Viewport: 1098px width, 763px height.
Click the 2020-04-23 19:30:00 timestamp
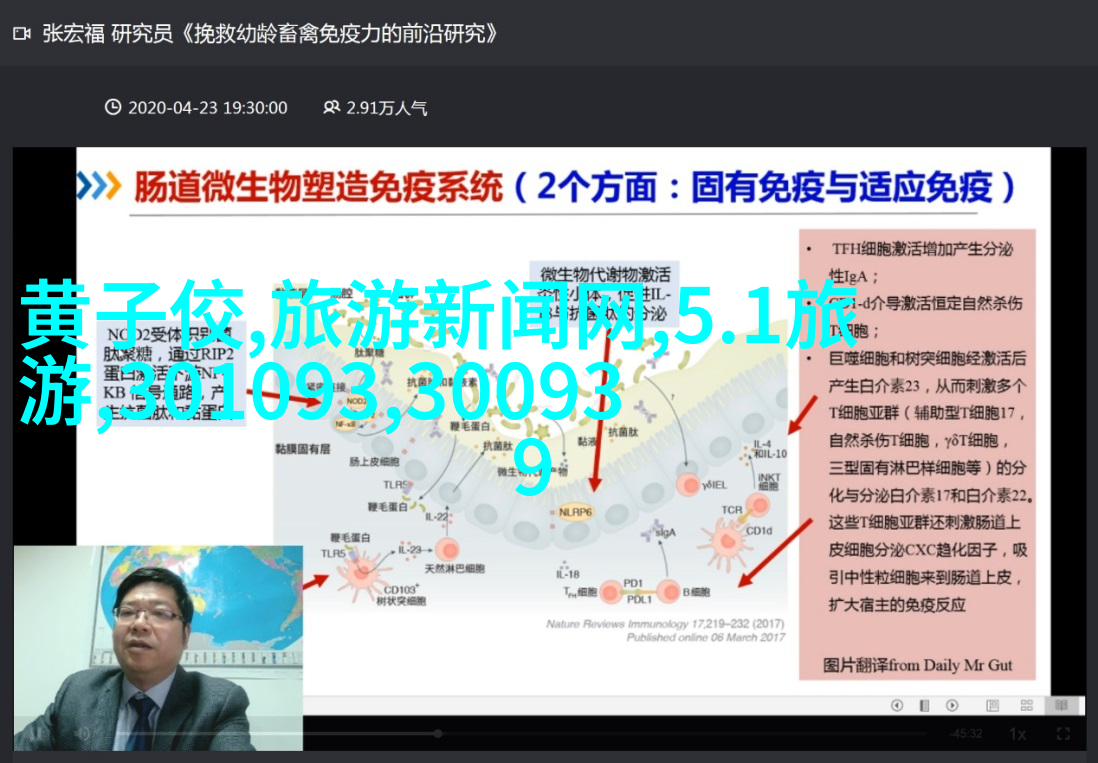[208, 108]
